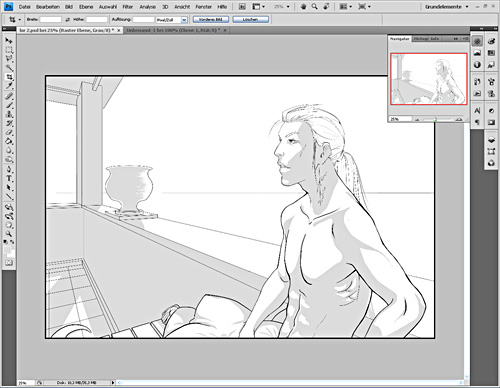The height and width of the screenshot is (388, 500).
Task: Open the Ansicht menu
Action: point(182,7)
